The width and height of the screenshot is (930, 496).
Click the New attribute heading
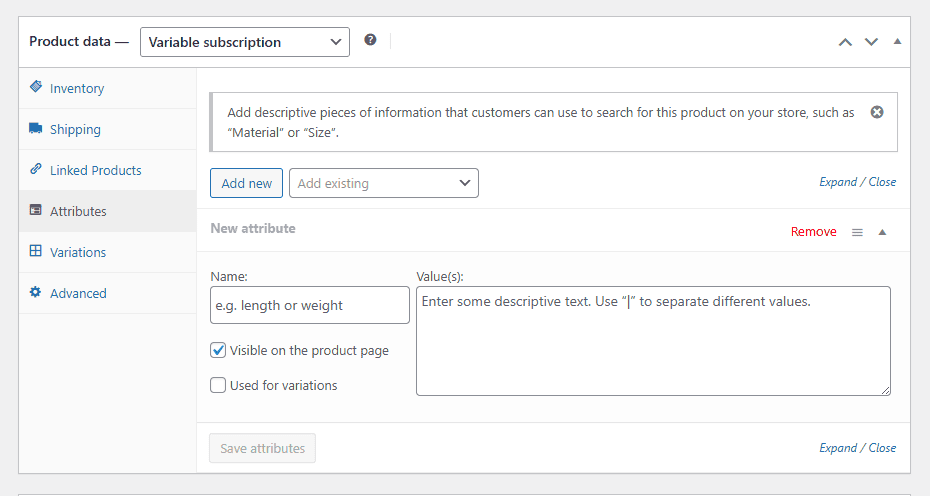(x=253, y=228)
